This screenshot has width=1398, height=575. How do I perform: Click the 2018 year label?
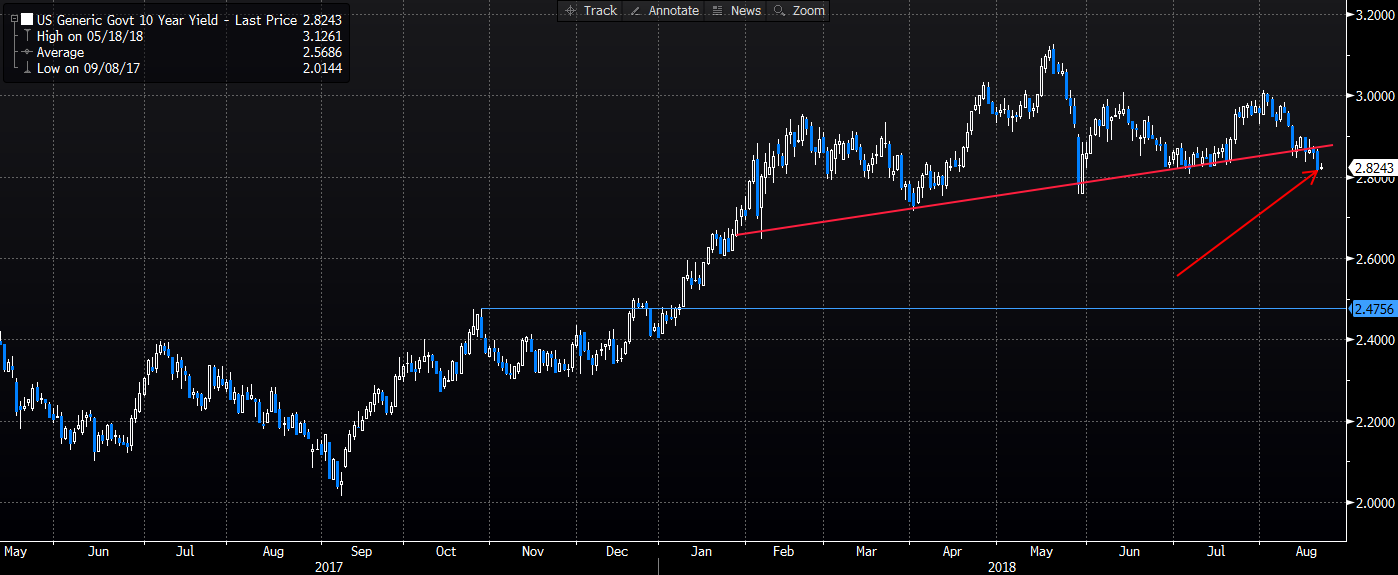1002,566
